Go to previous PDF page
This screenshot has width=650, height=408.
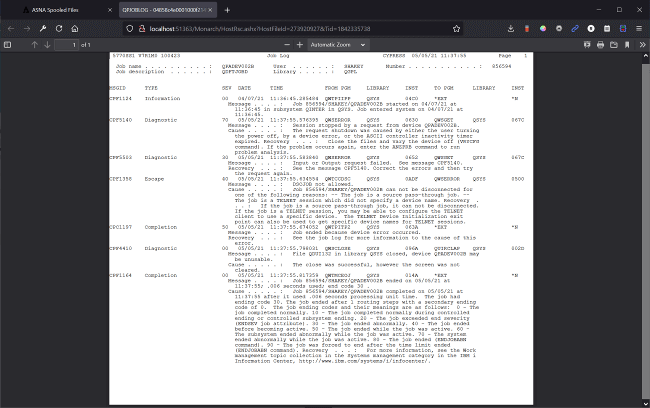34,45
